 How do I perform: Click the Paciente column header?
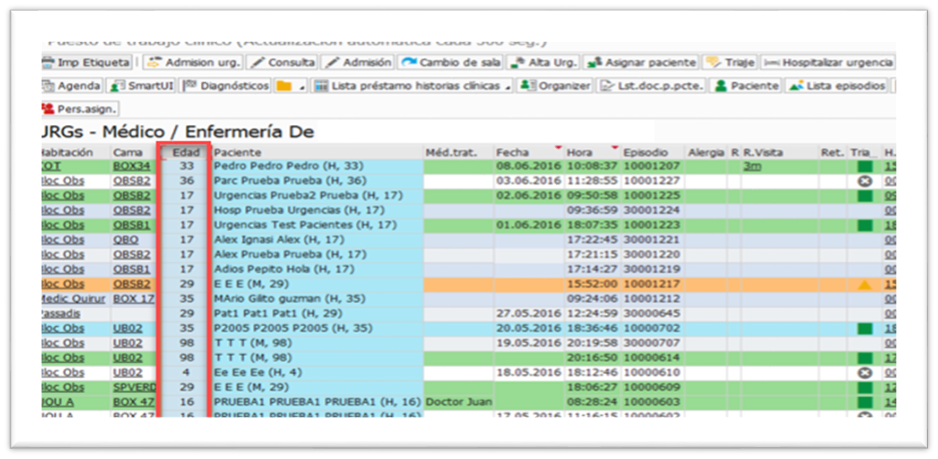tap(318, 153)
